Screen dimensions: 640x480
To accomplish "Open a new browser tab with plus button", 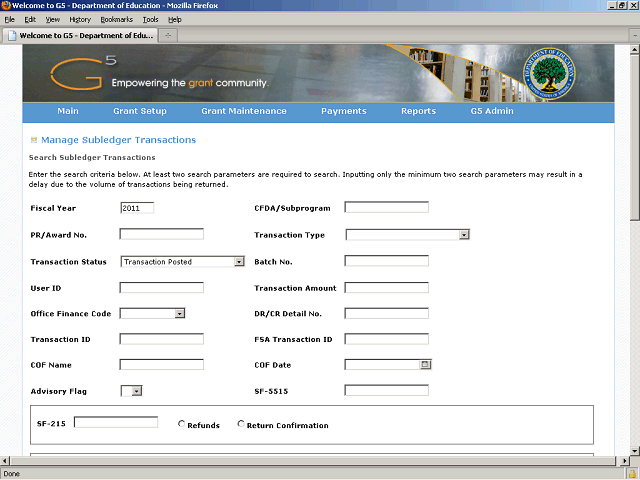I will (168, 36).
